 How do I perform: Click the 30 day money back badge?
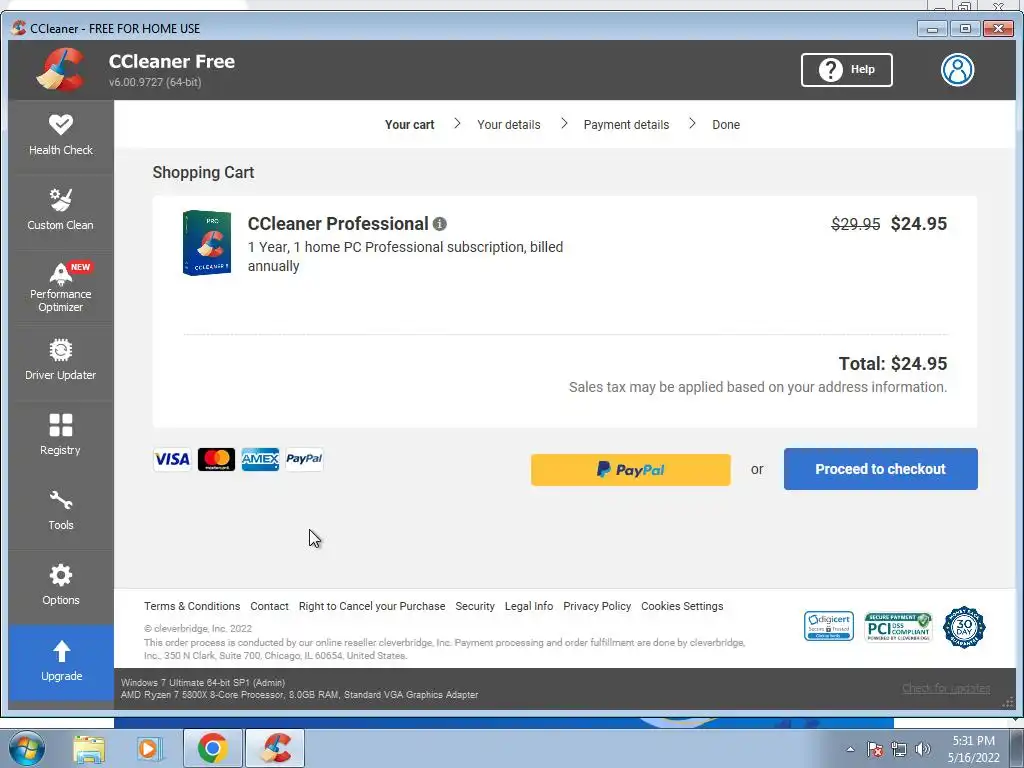click(x=964, y=627)
